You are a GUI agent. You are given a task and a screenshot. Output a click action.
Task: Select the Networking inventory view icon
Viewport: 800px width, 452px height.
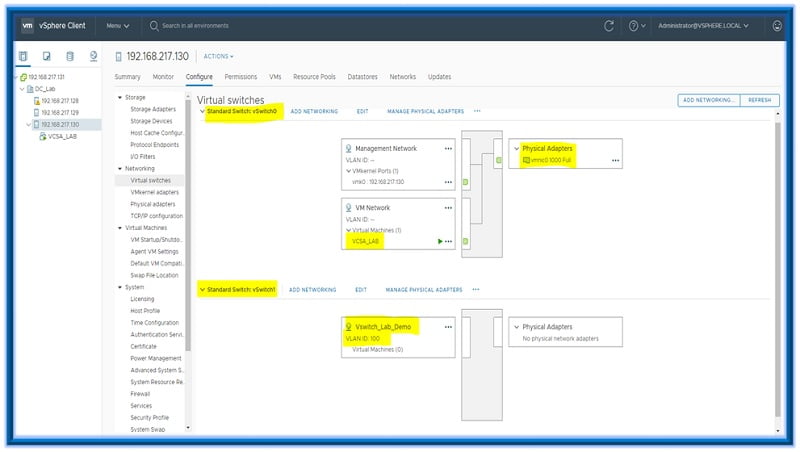pos(93,57)
